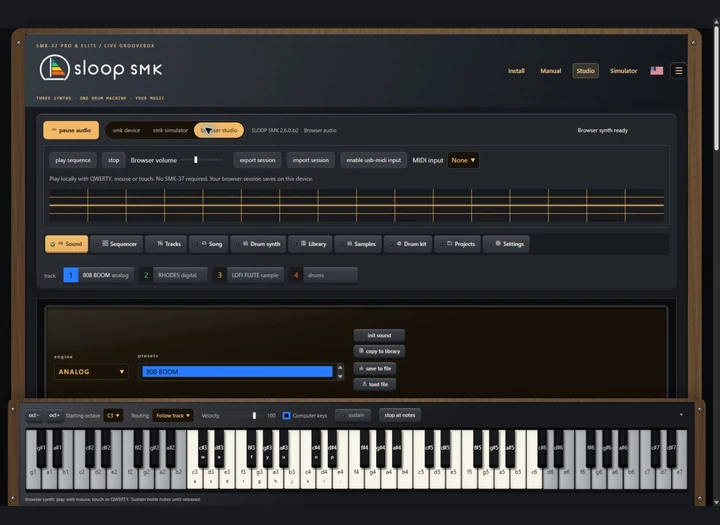The height and width of the screenshot is (525, 720).
Task: Click the 'SLOOP SMK 2.6.0-b2' version text
Action: click(x=275, y=130)
